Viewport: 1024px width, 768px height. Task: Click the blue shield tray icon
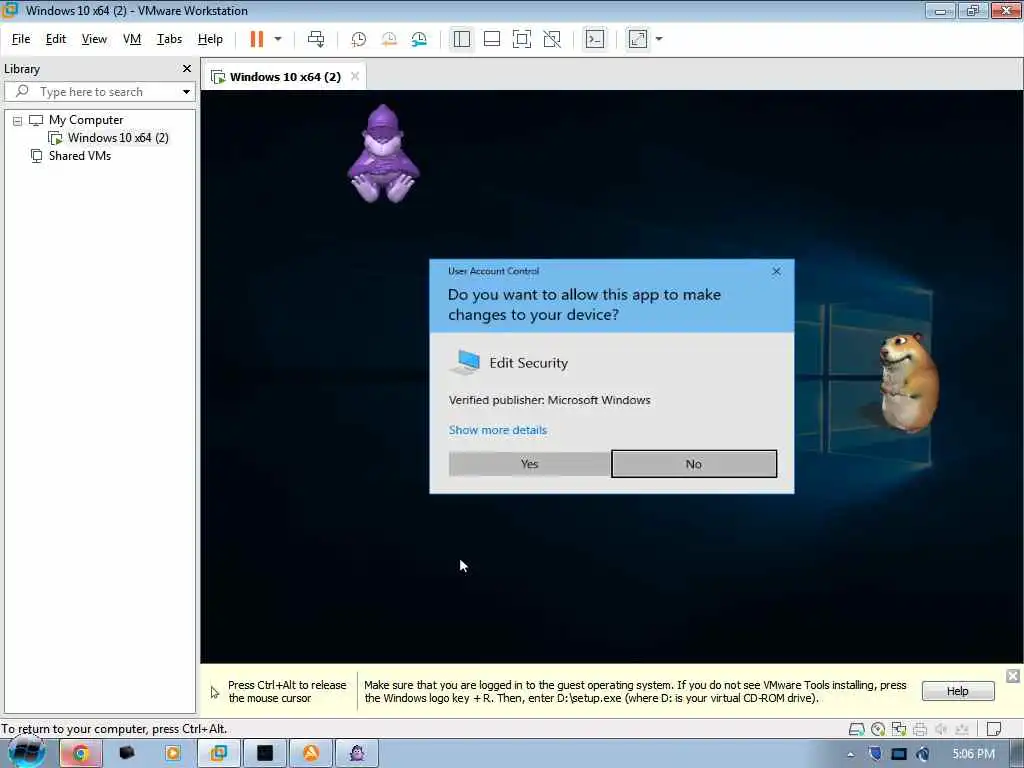point(875,754)
